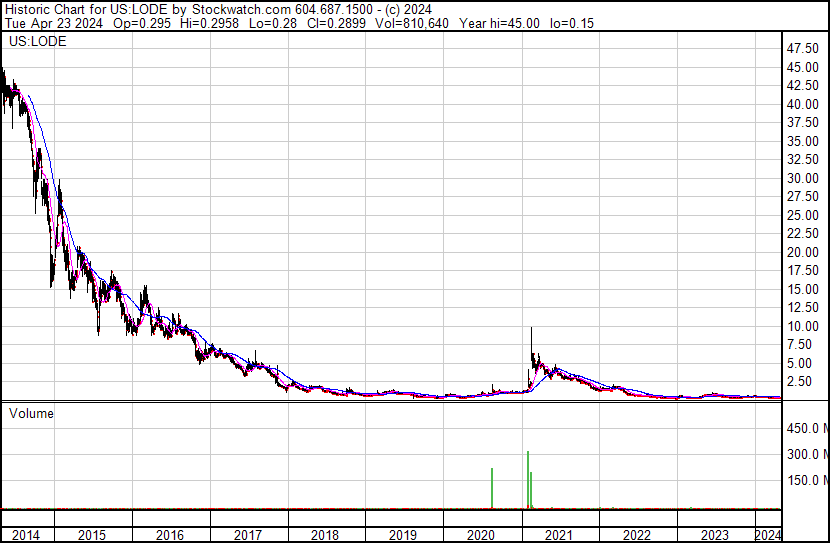The height and width of the screenshot is (543, 830).
Task: Click the 2017 label on the time axis
Action: click(249, 535)
